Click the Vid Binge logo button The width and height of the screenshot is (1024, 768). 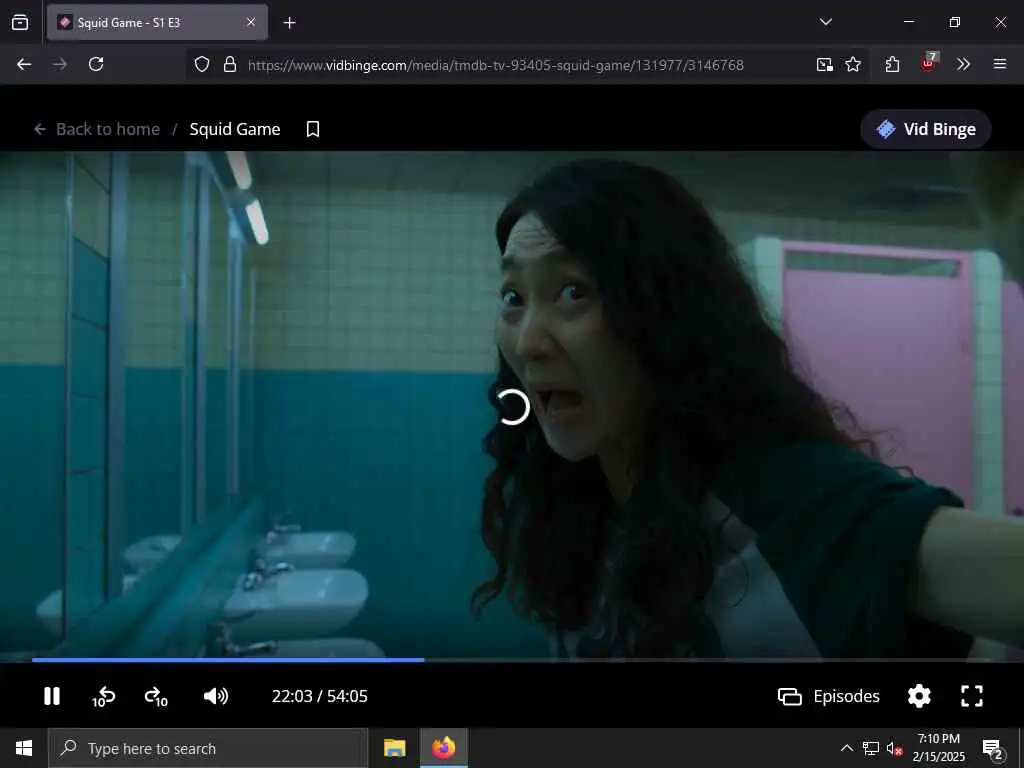coord(926,129)
